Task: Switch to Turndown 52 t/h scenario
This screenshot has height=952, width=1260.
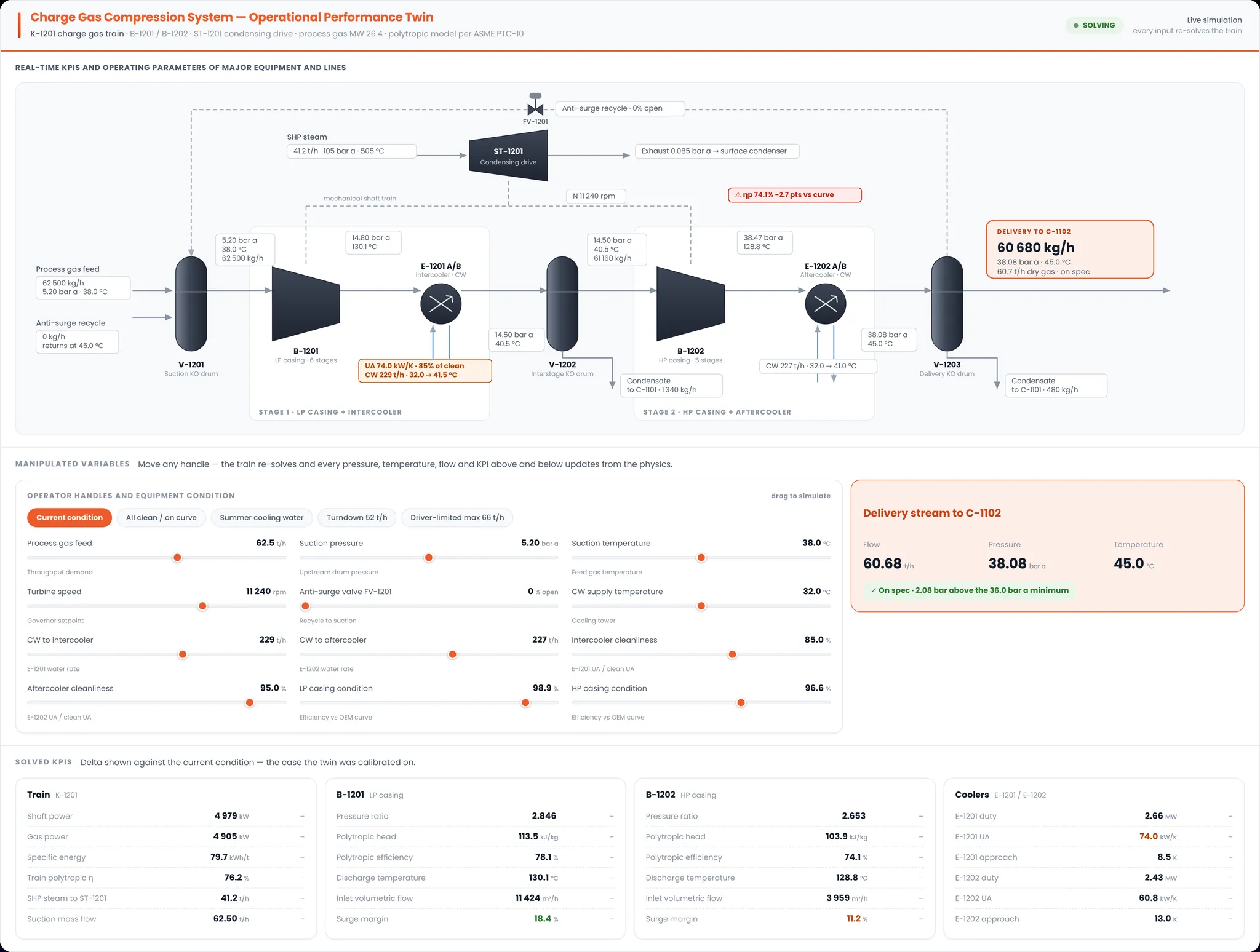Action: 357,517
